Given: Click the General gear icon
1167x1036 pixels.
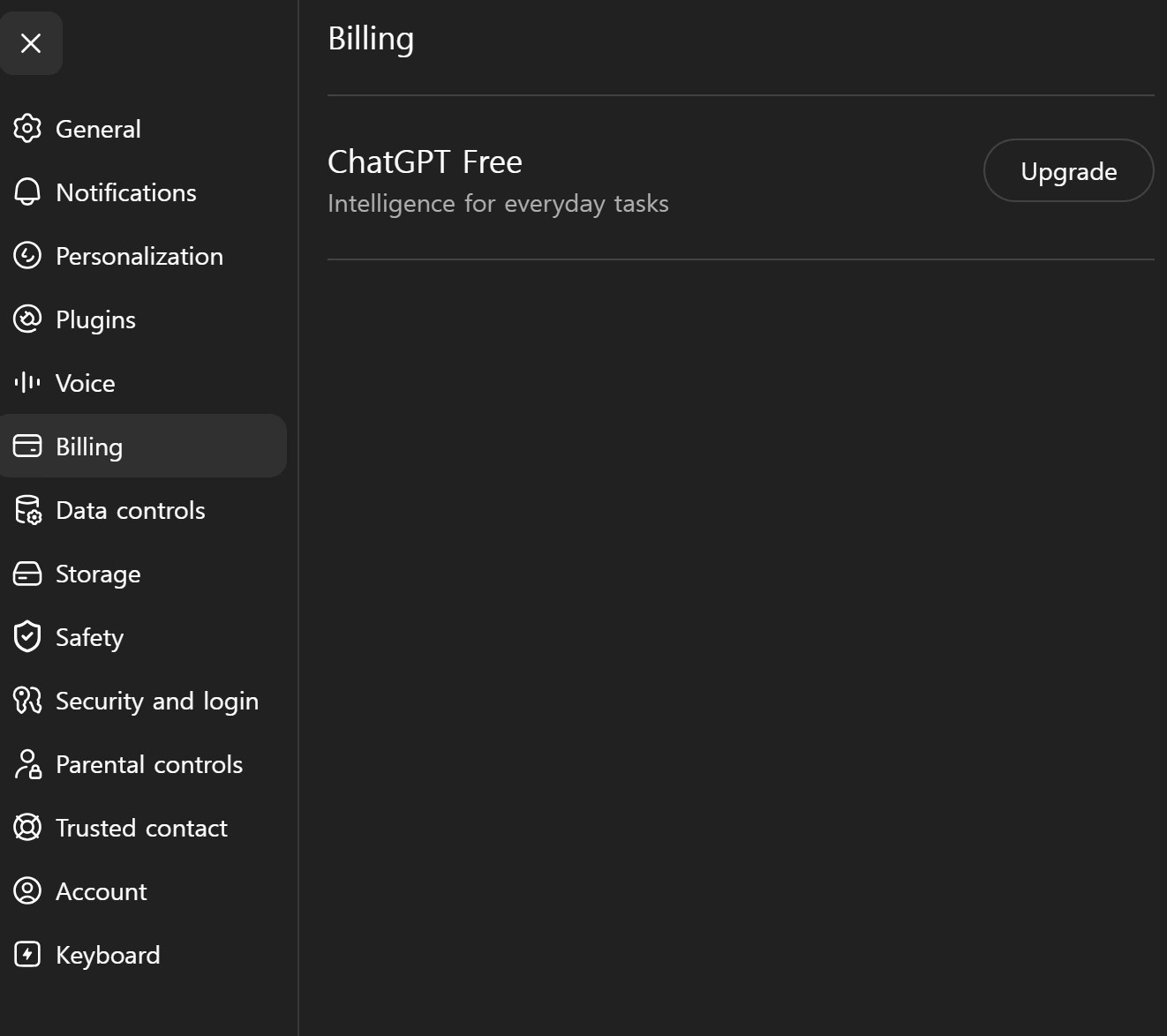Looking at the screenshot, I should click(27, 129).
